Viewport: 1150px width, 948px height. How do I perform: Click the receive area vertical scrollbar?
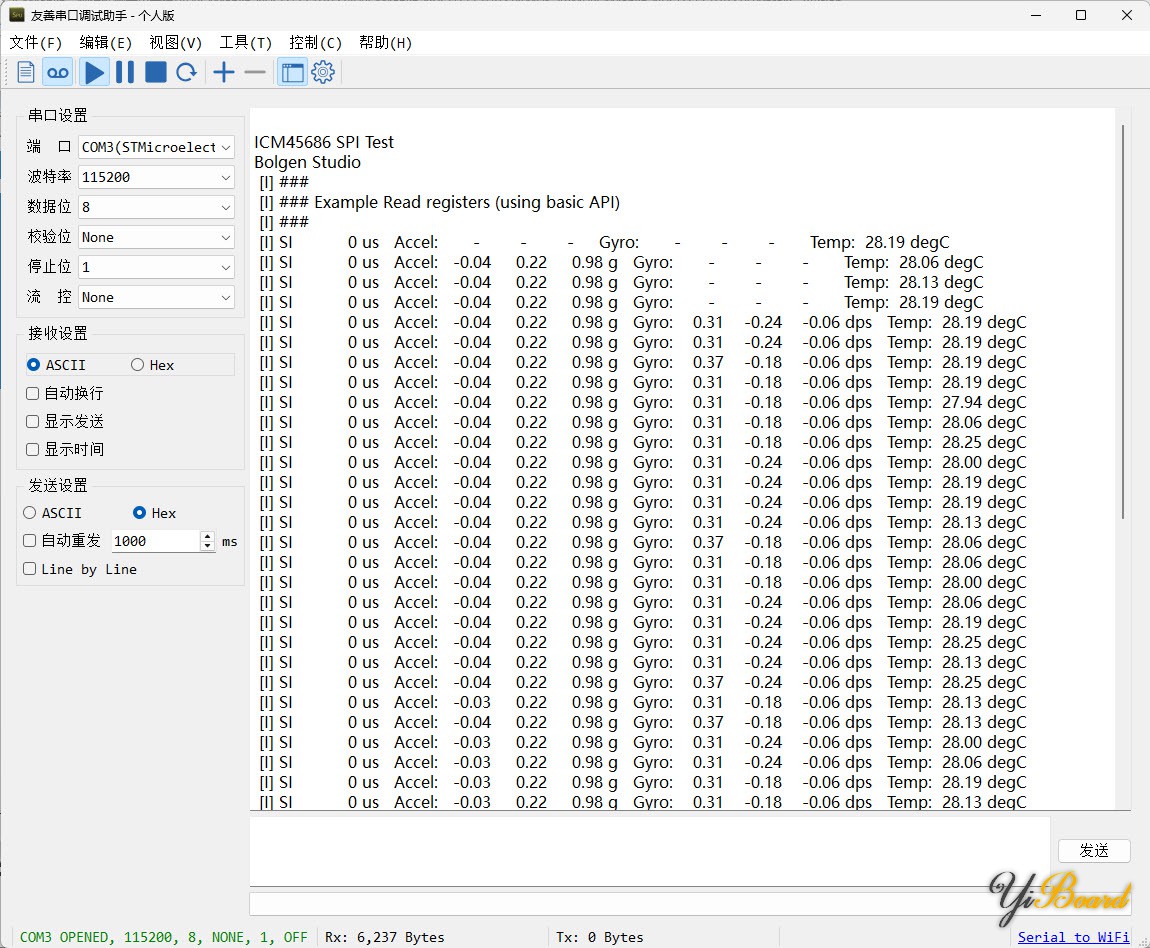1123,323
